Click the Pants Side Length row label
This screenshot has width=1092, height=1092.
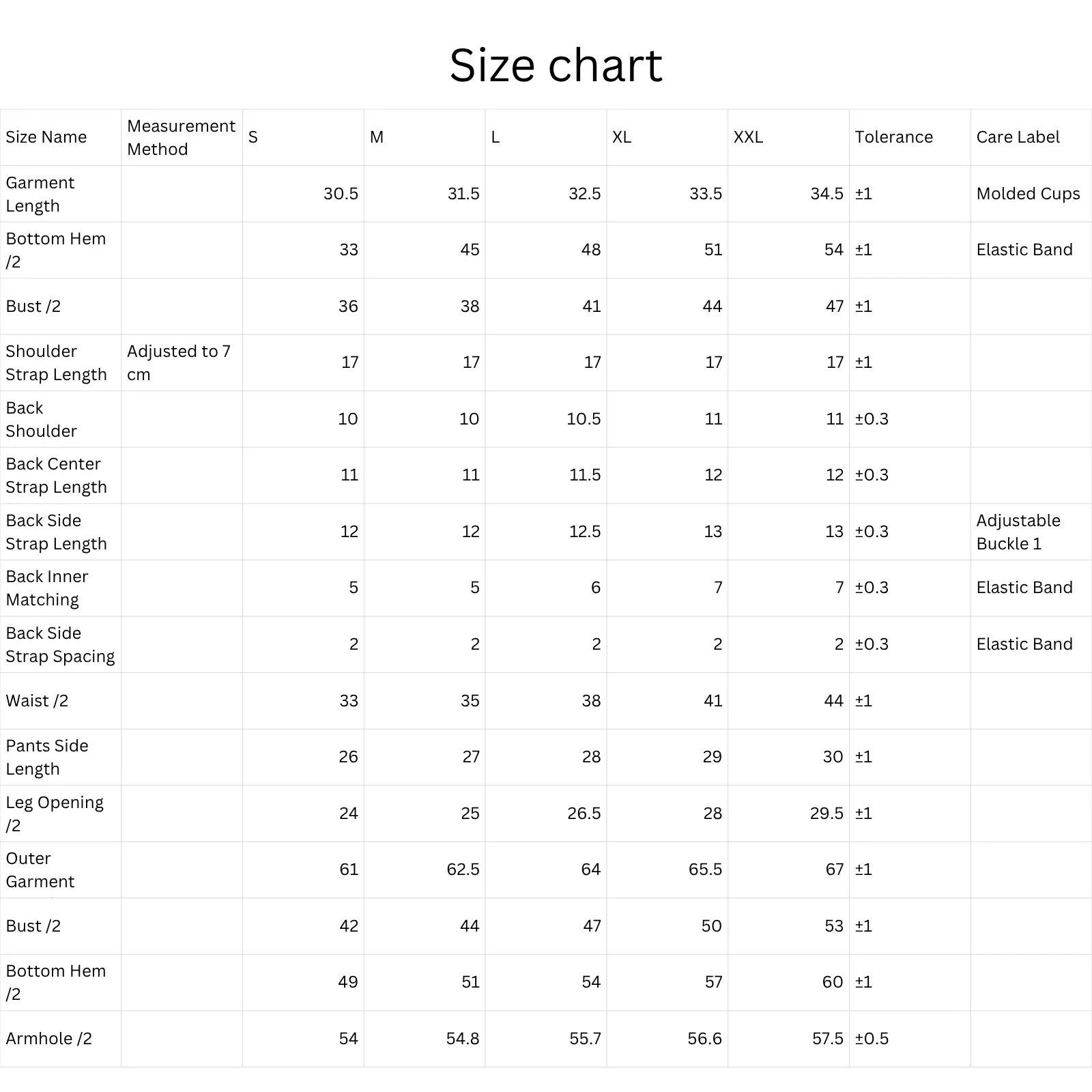[47, 757]
